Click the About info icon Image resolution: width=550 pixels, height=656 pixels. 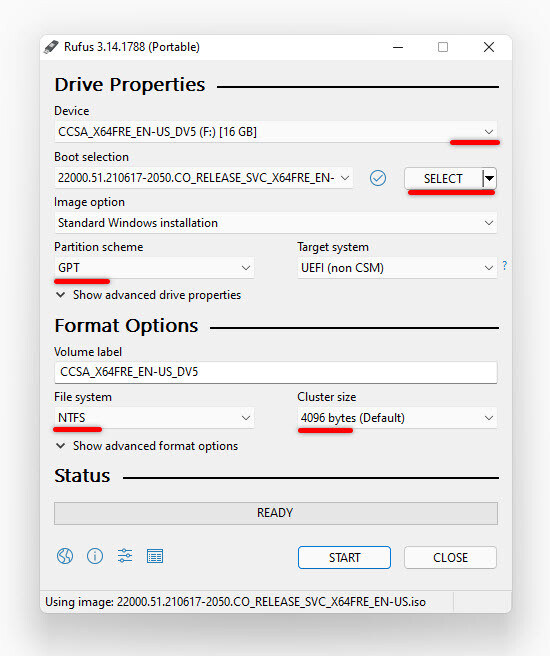(x=95, y=556)
